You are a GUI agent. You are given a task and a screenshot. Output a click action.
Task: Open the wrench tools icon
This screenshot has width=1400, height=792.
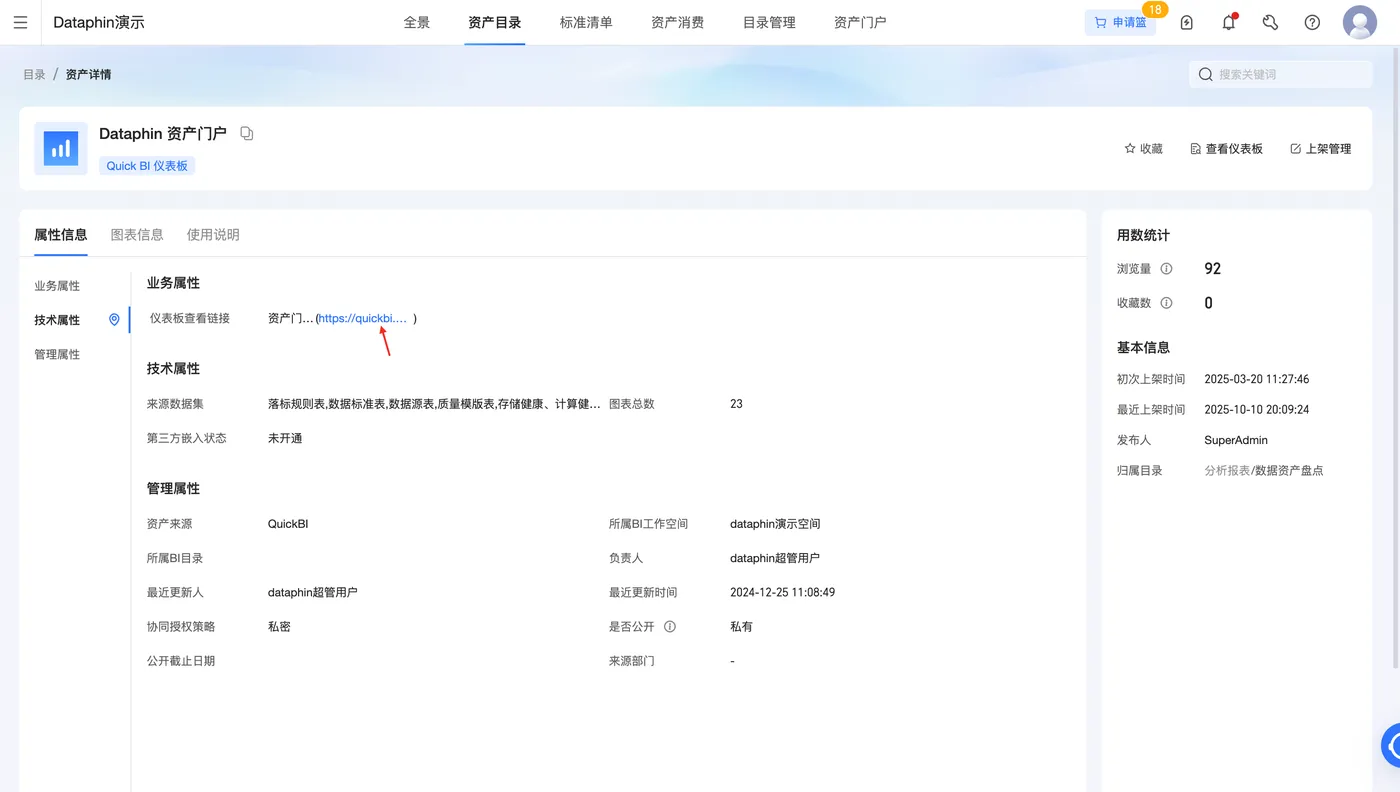tap(1270, 22)
